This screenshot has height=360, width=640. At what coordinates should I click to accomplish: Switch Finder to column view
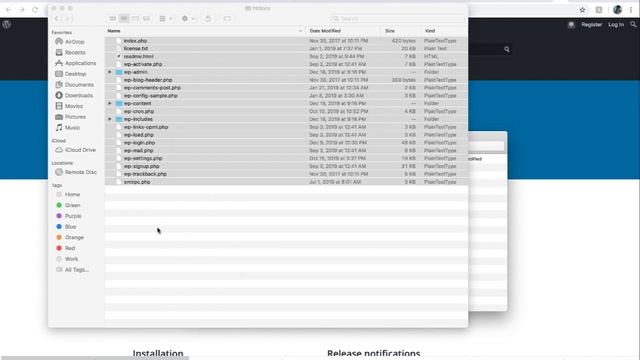[135, 18]
